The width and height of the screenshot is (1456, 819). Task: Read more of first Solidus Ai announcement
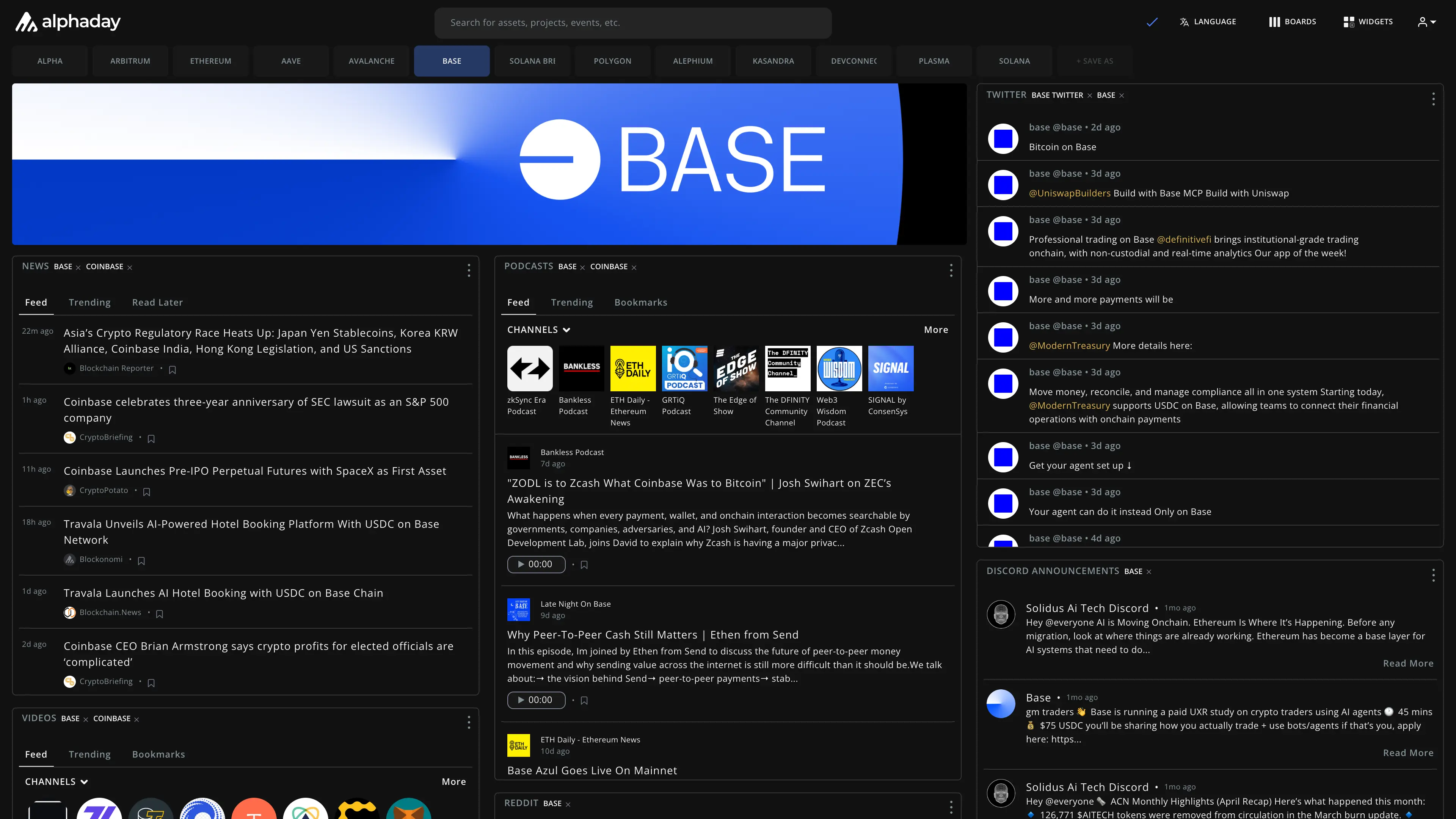(x=1408, y=664)
